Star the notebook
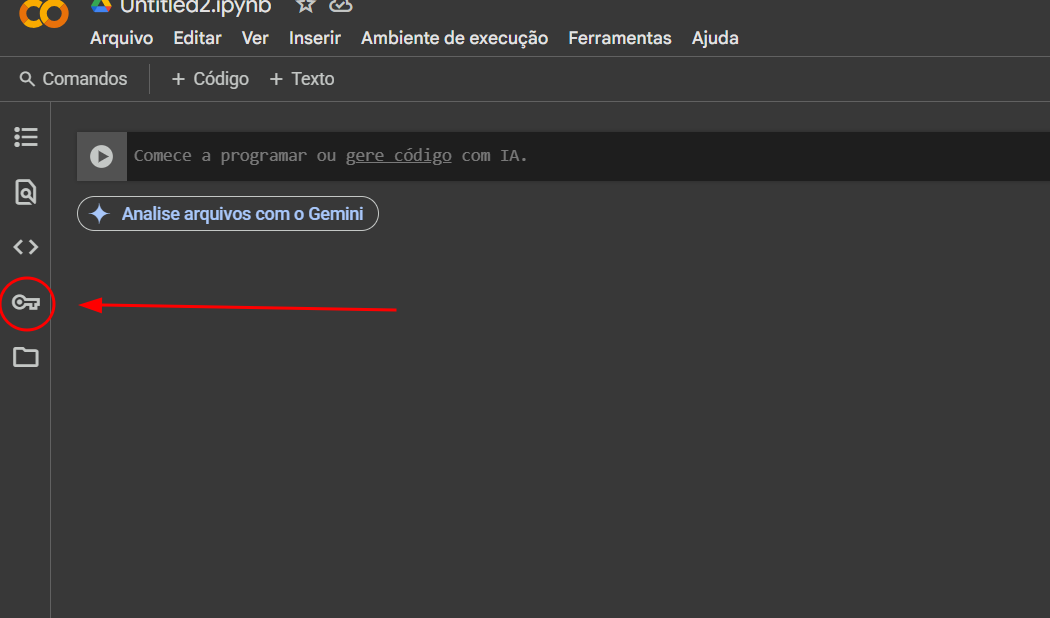This screenshot has height=618, width=1050. 305,6
